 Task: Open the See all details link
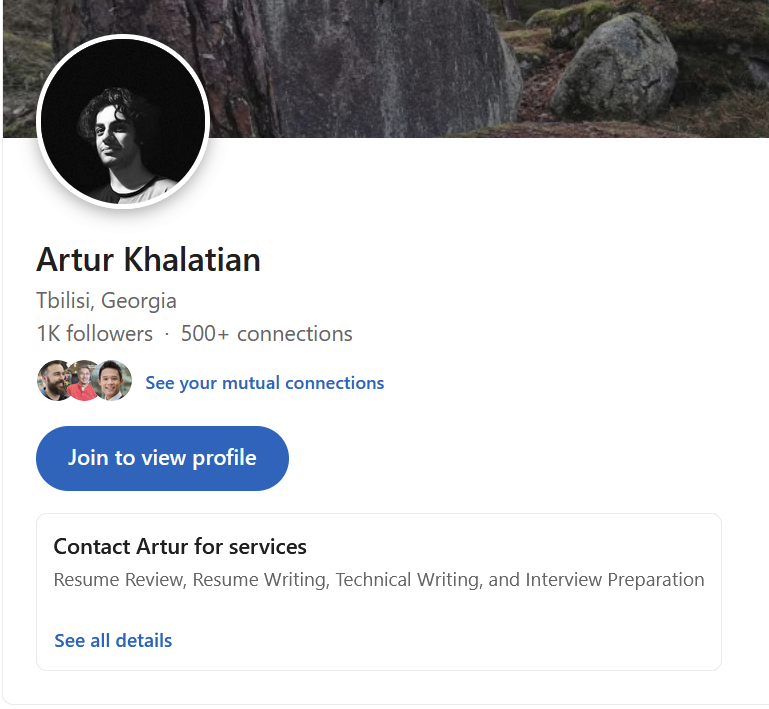(x=113, y=640)
